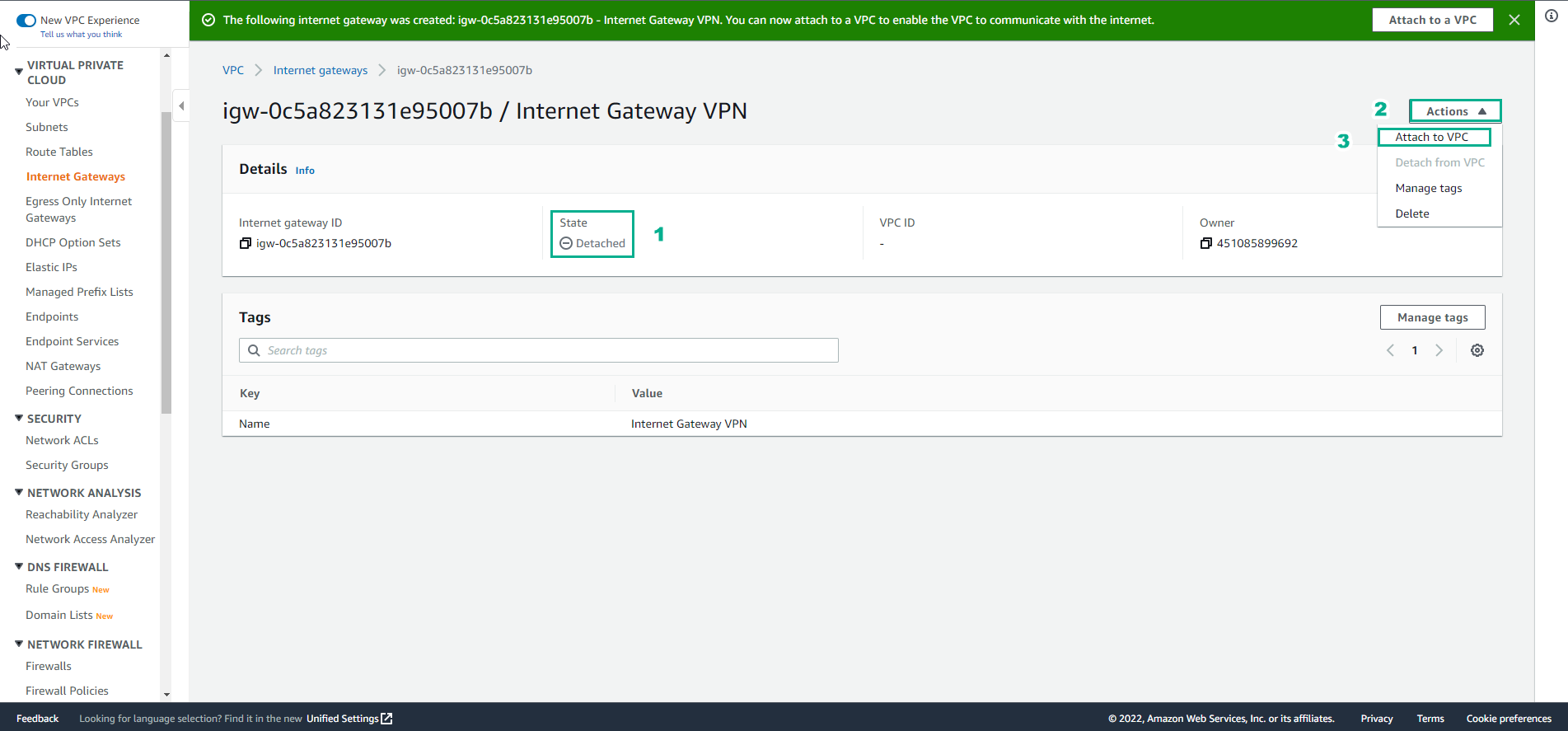Collapse Virtual Private Cloud section

(x=19, y=72)
